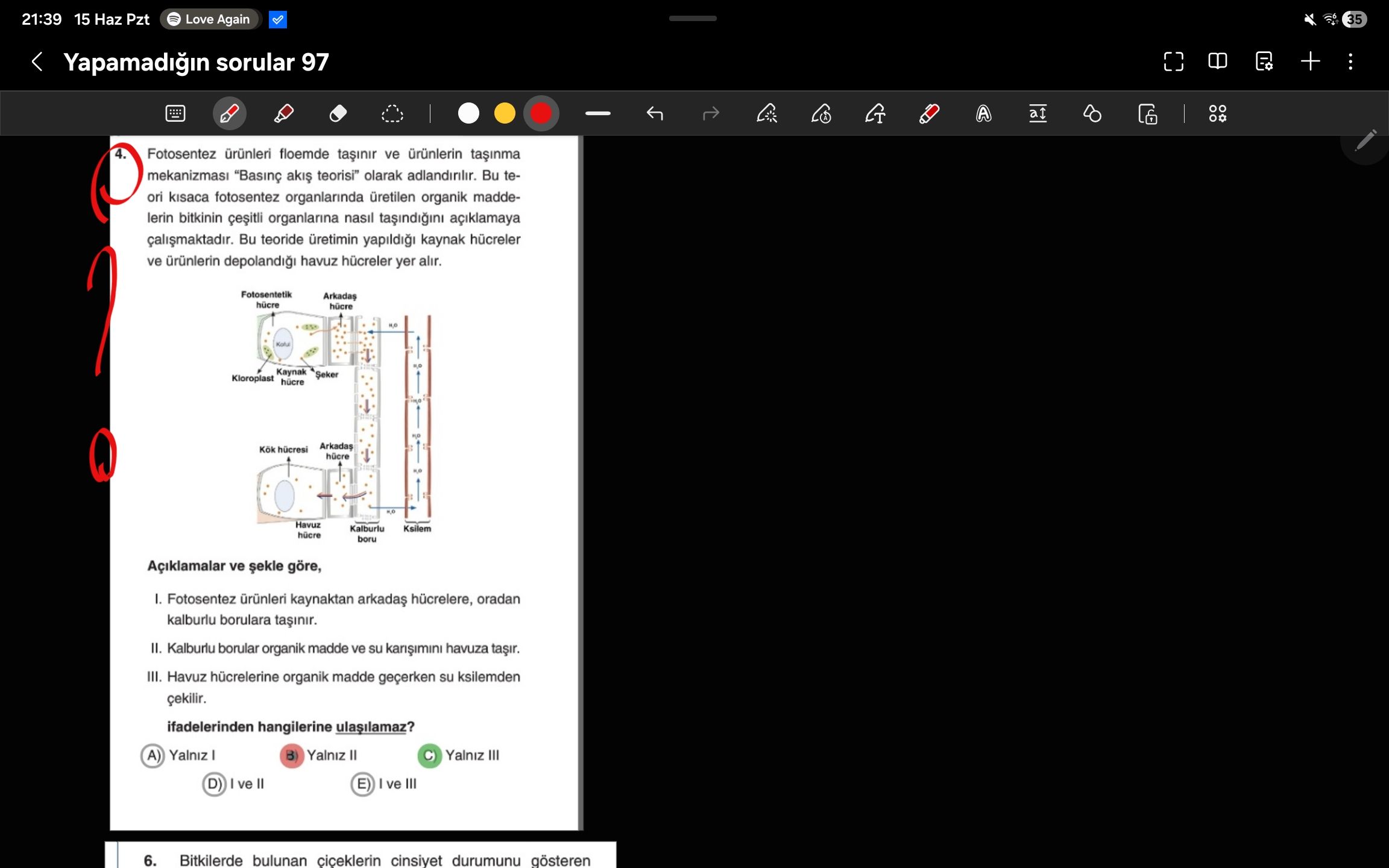The height and width of the screenshot is (868, 1389).
Task: Select the eraser tool
Action: tap(338, 113)
